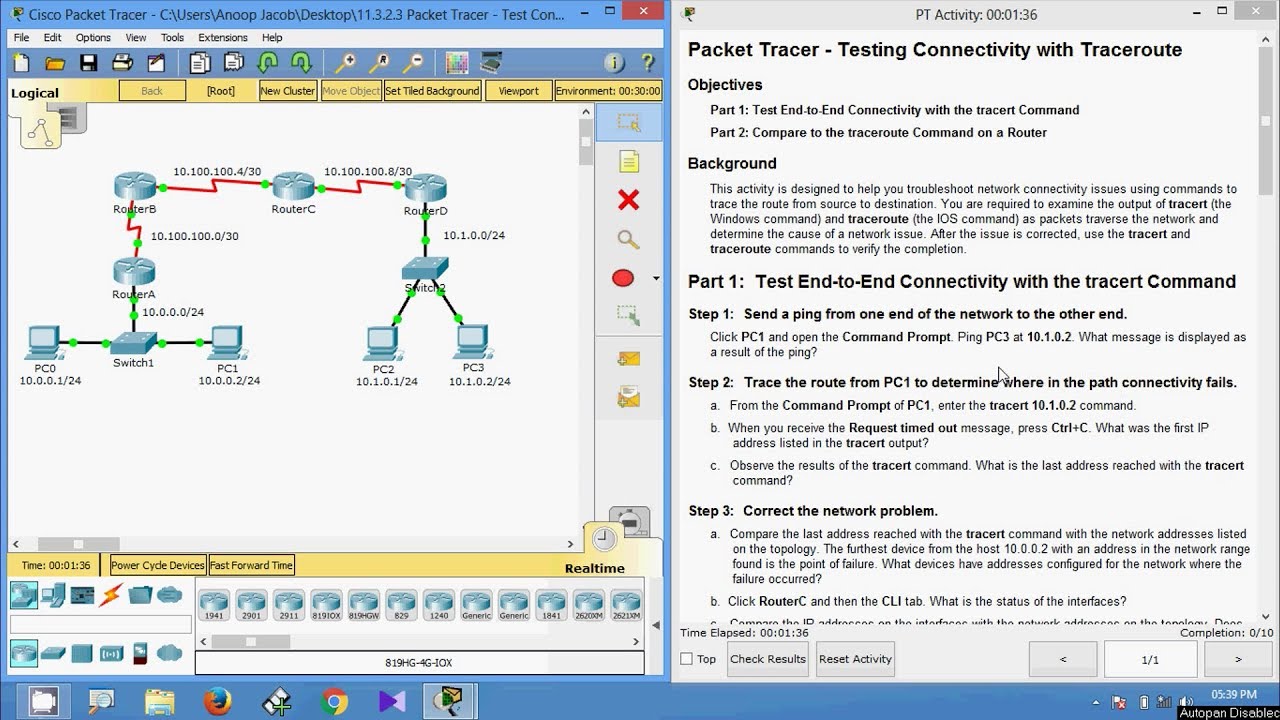
Task: Zoom in on the workspace
Action: [x=345, y=64]
